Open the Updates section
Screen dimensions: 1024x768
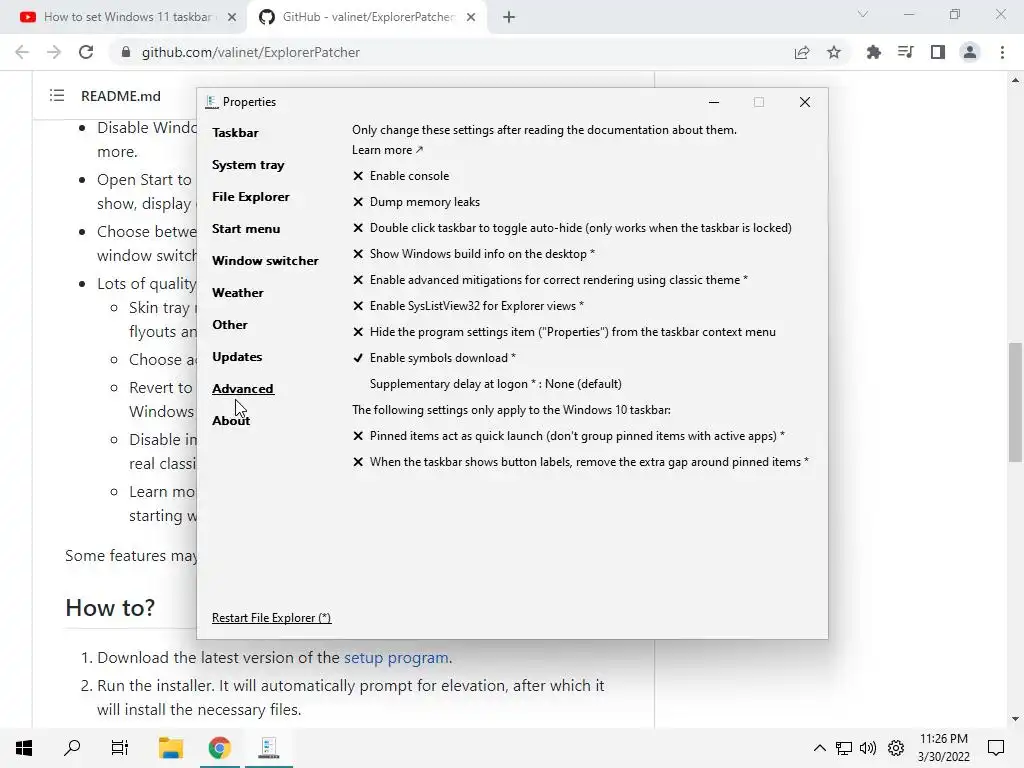[237, 357]
